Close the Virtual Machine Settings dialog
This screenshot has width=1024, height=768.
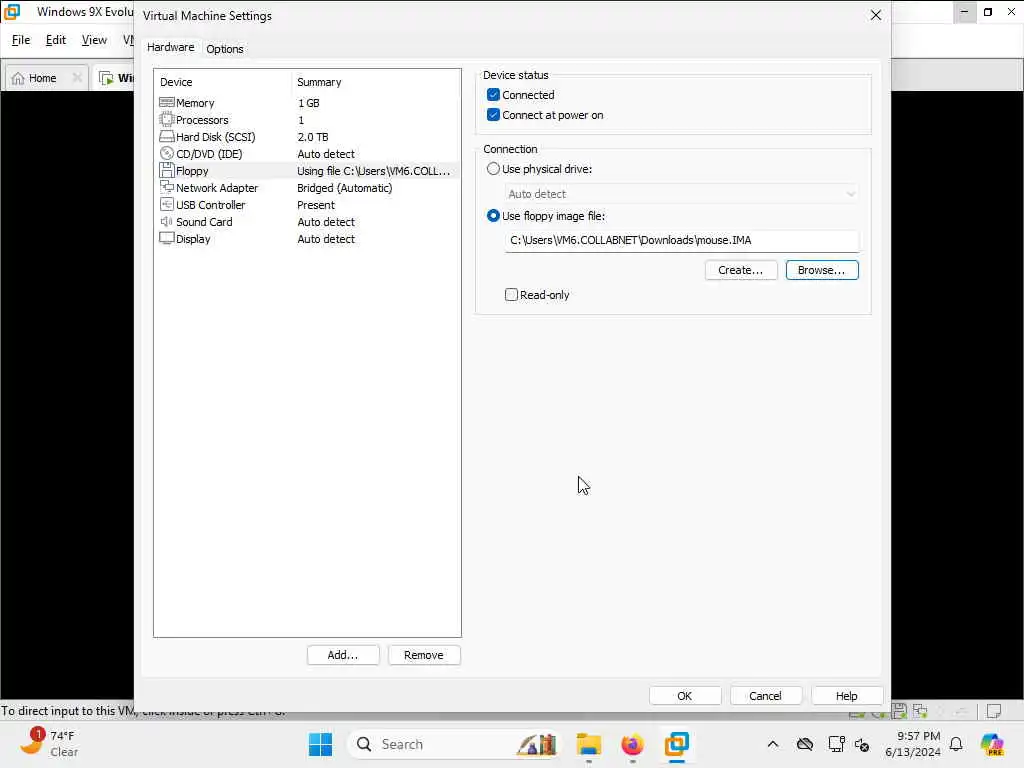[x=876, y=15]
